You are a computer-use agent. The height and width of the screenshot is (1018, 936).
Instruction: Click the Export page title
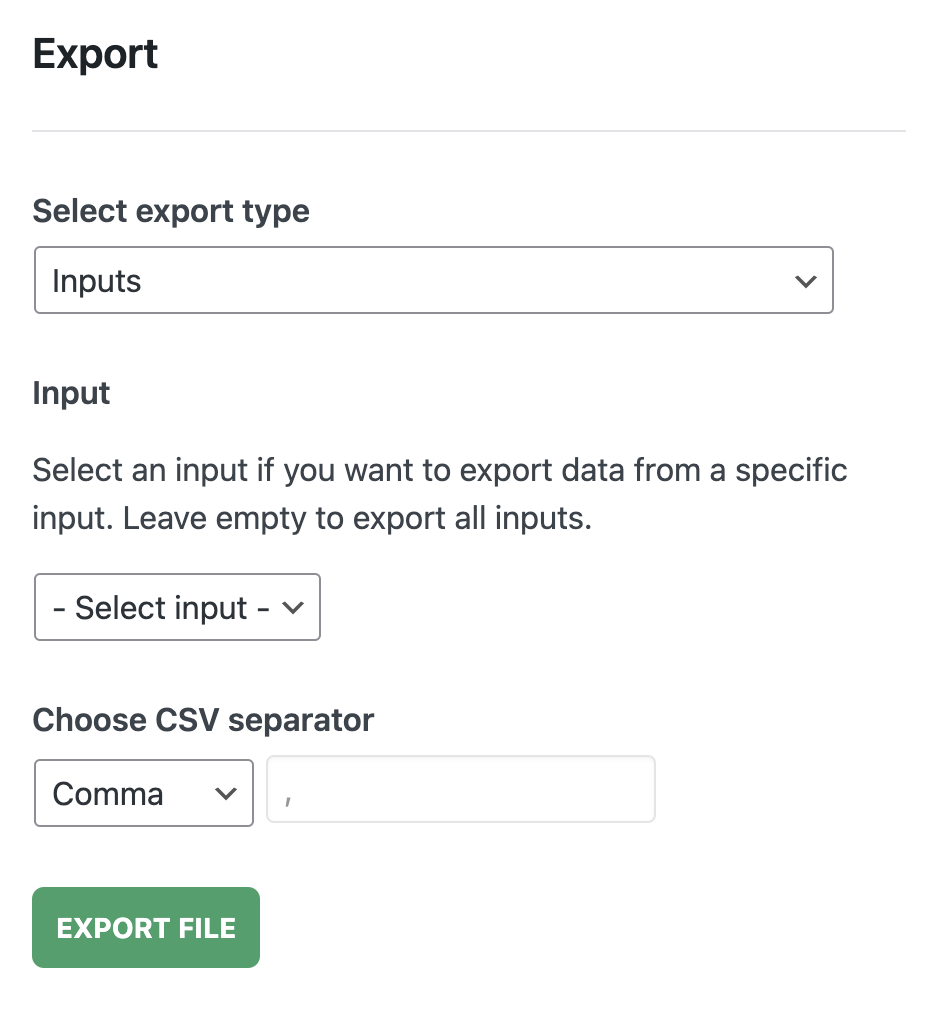click(x=95, y=54)
